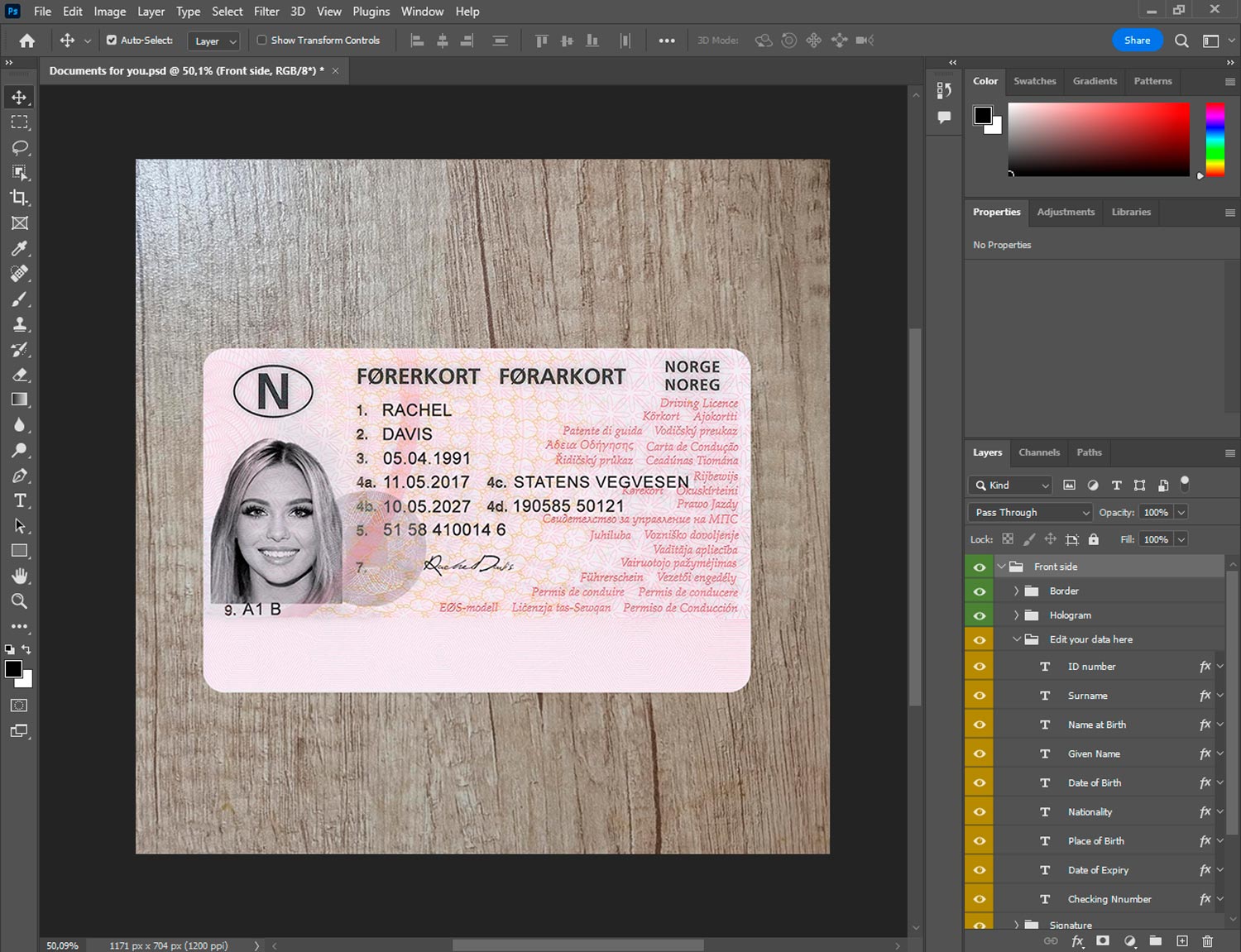This screenshot has height=952, width=1241.
Task: Open the Filter menu
Action: coord(266,12)
